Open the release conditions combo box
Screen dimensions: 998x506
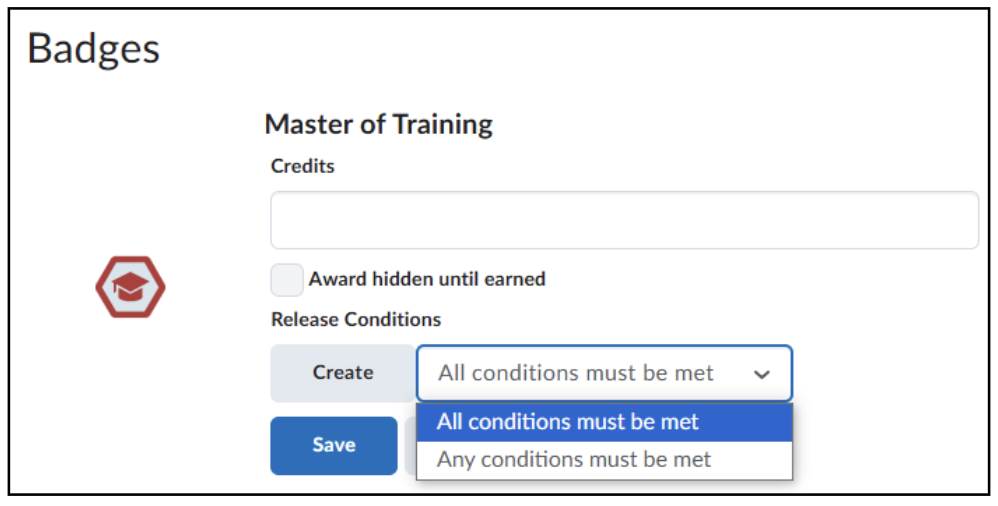(604, 373)
